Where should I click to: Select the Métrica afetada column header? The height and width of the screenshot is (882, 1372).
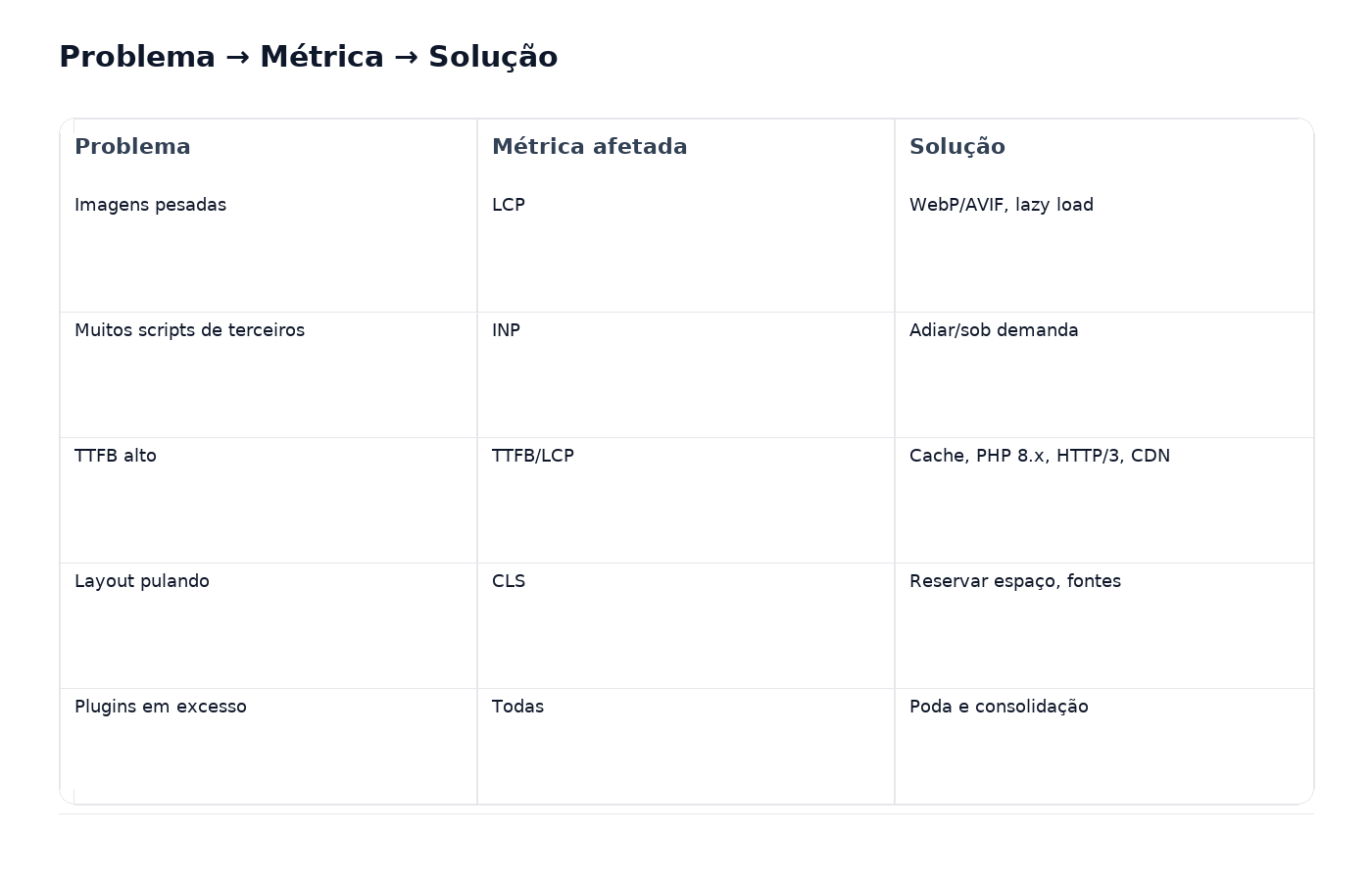point(589,147)
